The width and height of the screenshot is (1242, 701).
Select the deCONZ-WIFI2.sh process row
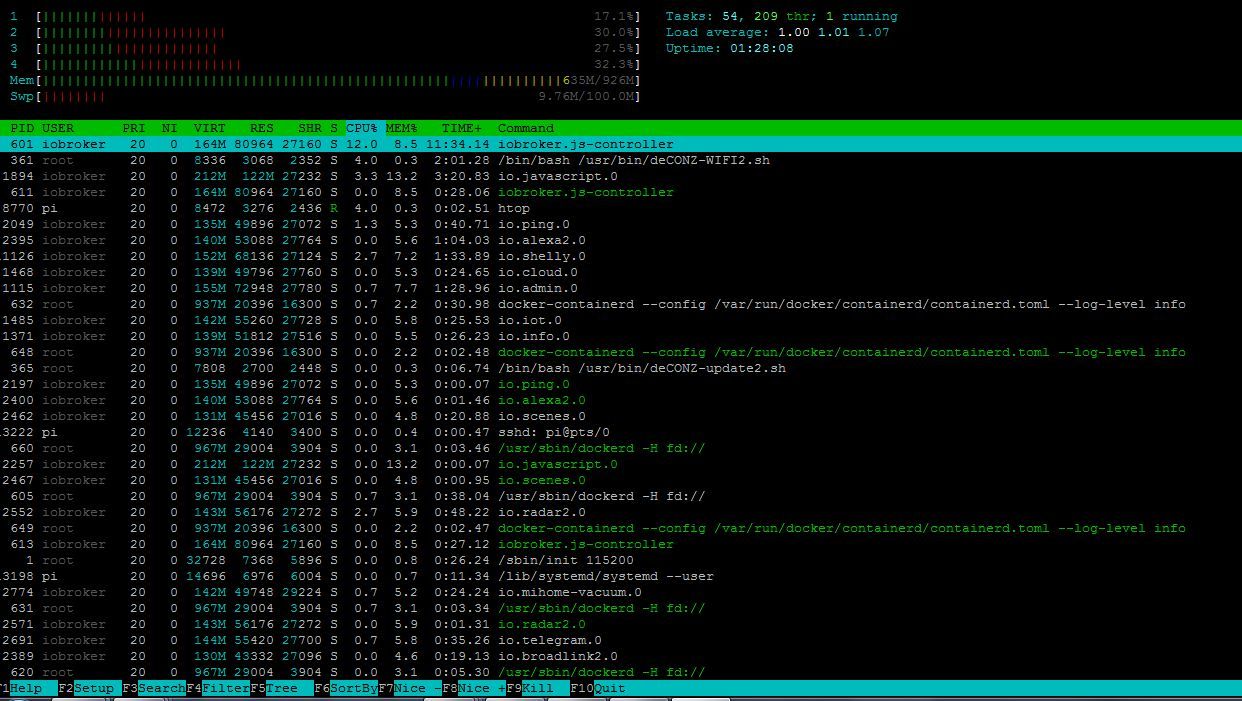621,160
